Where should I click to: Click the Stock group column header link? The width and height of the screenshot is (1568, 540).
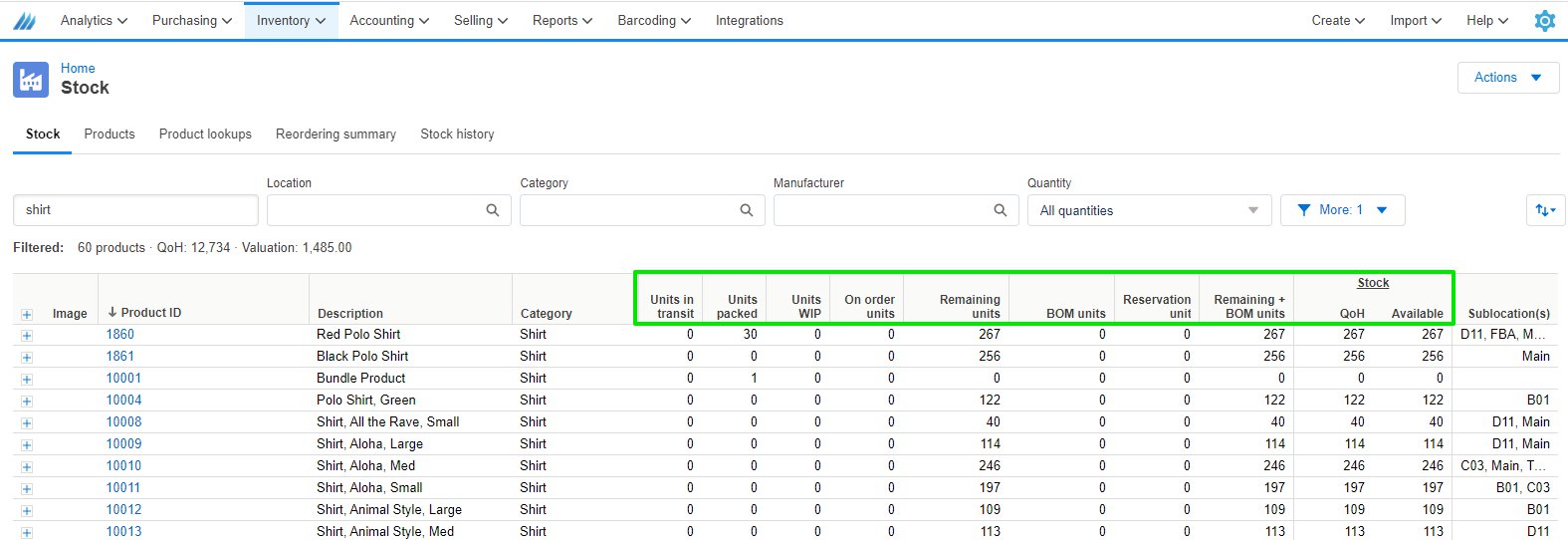[x=1373, y=283]
